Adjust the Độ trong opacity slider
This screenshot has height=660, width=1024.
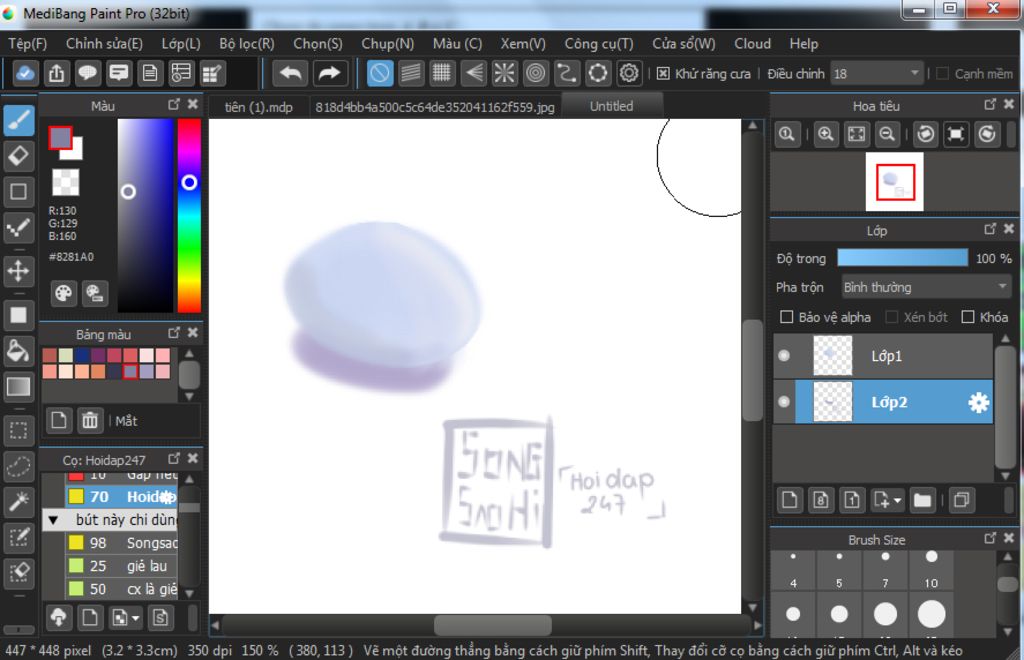pyautogui.click(x=903, y=258)
